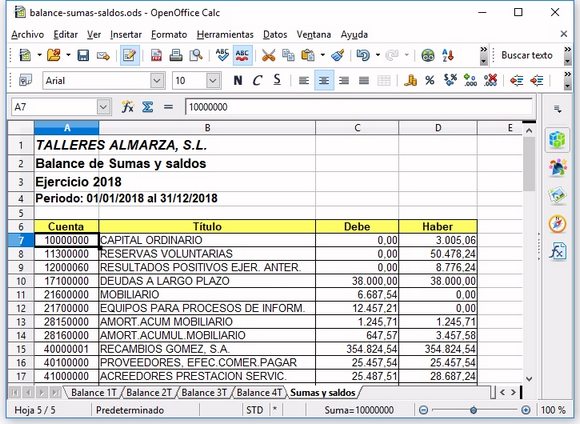Toggle Edit file mode icon
580x424 pixels.
[130, 55]
